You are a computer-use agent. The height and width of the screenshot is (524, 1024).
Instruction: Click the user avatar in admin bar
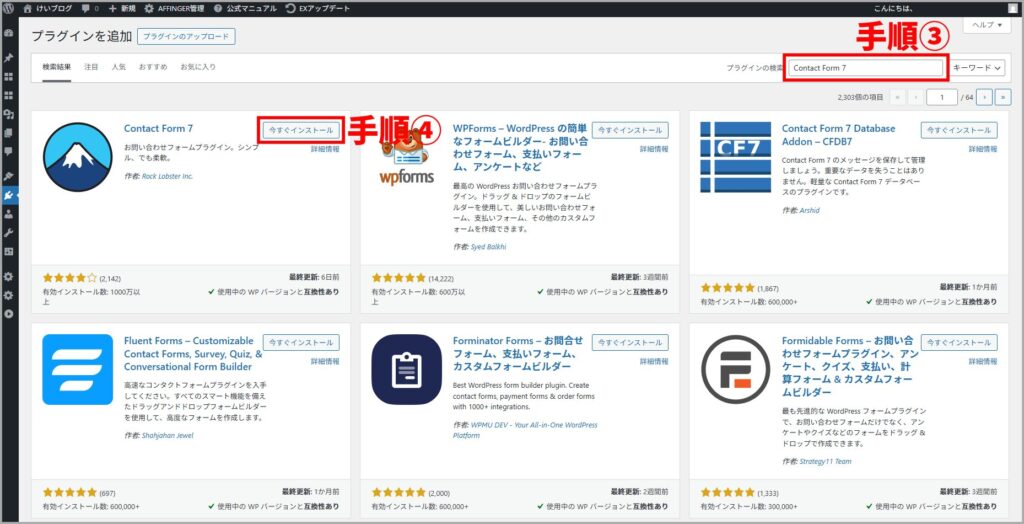1011,7
